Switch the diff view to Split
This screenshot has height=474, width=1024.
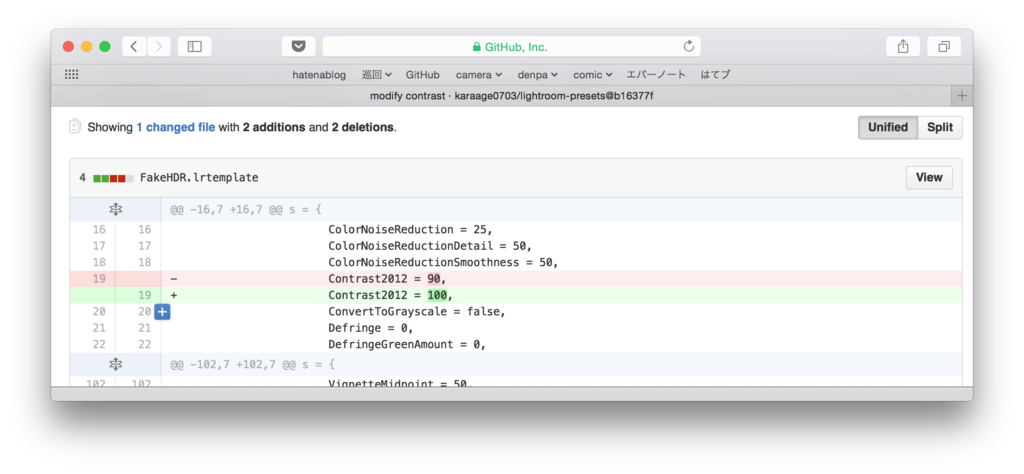point(940,127)
